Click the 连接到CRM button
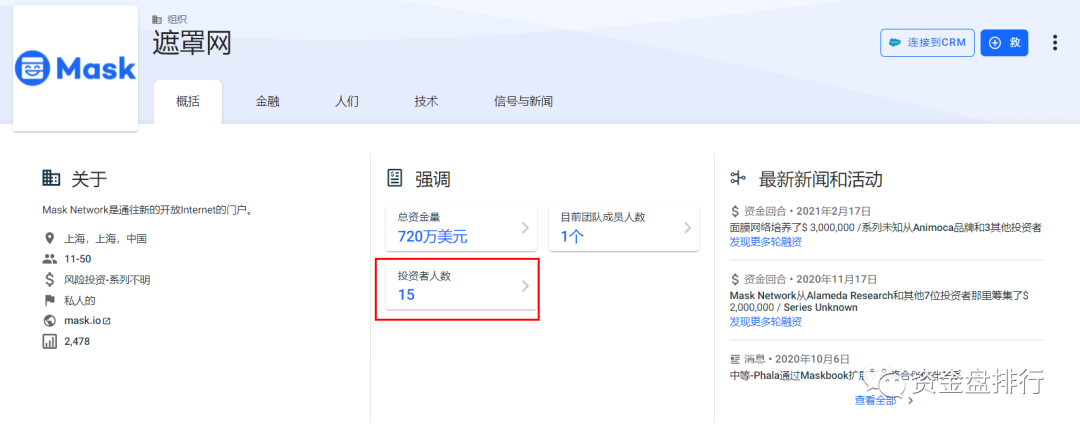Screen dimensions: 1080x430 click(x=926, y=43)
